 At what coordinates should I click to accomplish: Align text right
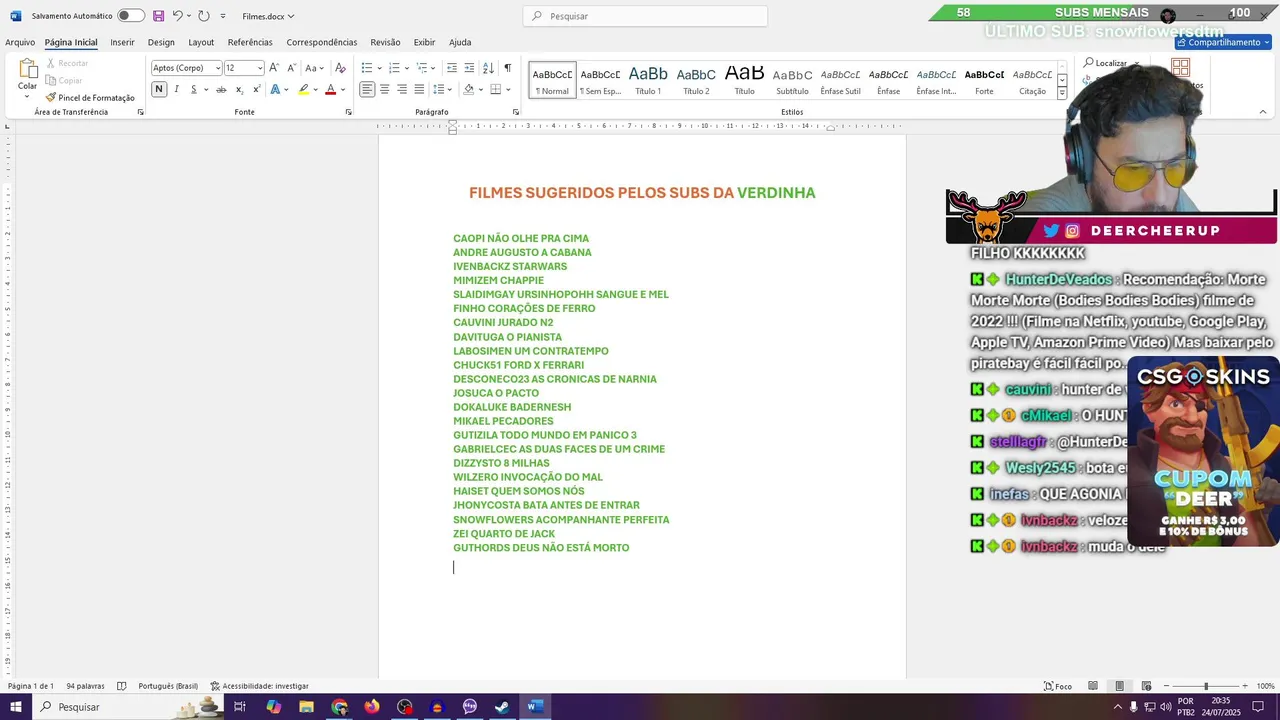[402, 89]
